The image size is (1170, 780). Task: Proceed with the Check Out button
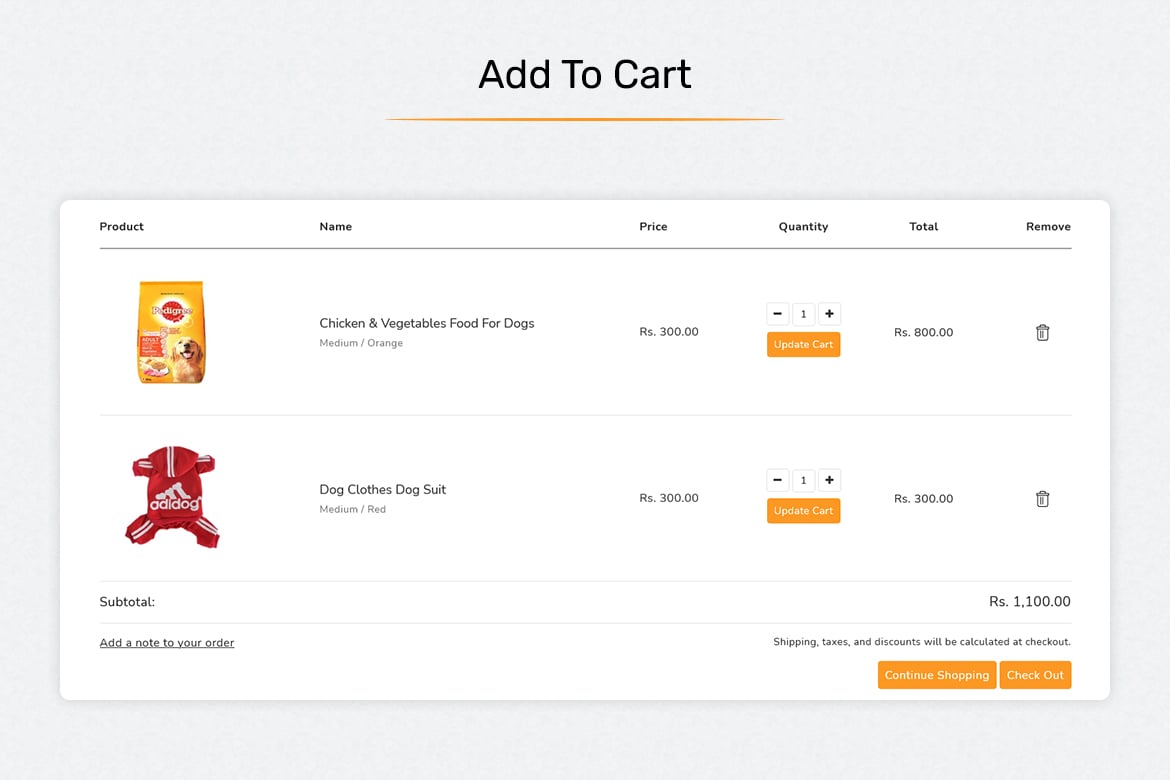pos(1035,675)
